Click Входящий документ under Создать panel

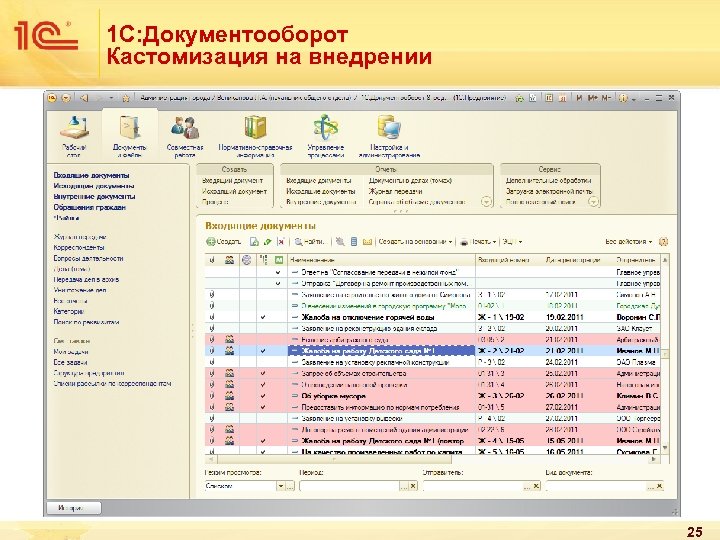[x=233, y=180]
